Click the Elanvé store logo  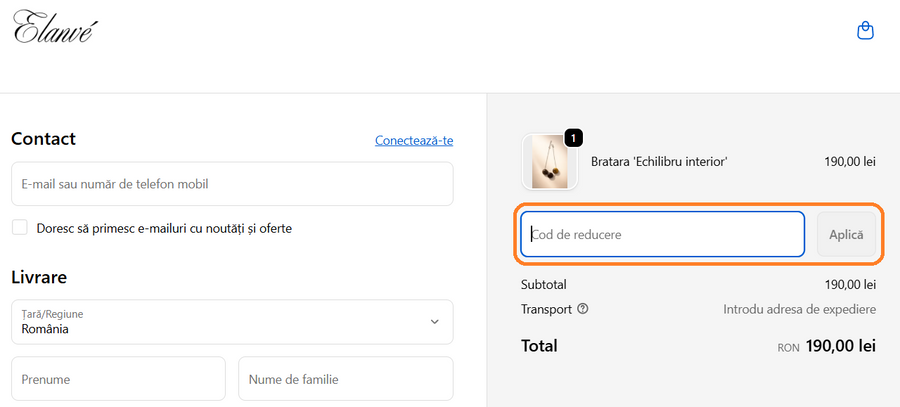coord(55,28)
